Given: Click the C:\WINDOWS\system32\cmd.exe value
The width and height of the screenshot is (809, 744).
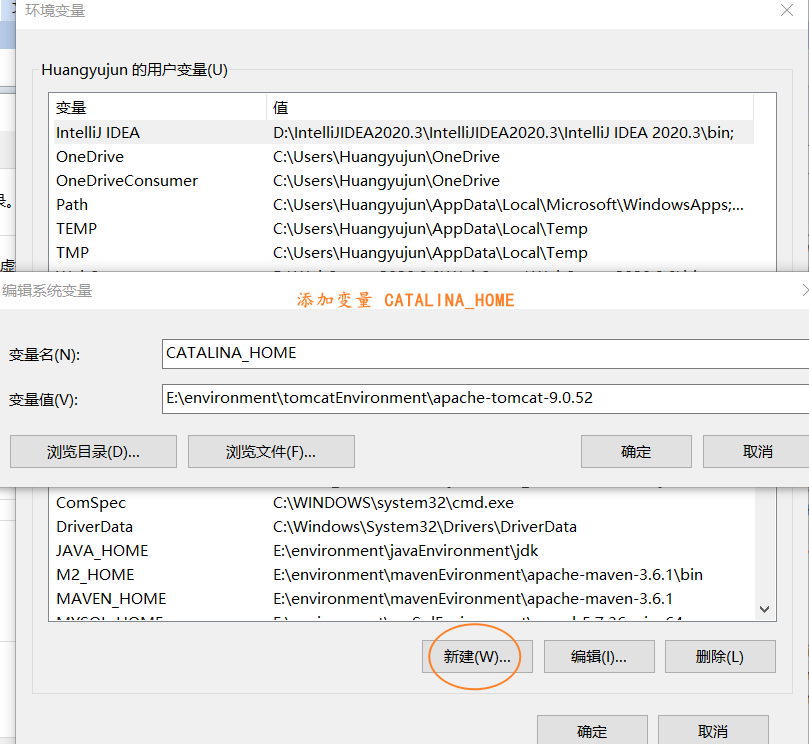Looking at the screenshot, I should 393,503.
